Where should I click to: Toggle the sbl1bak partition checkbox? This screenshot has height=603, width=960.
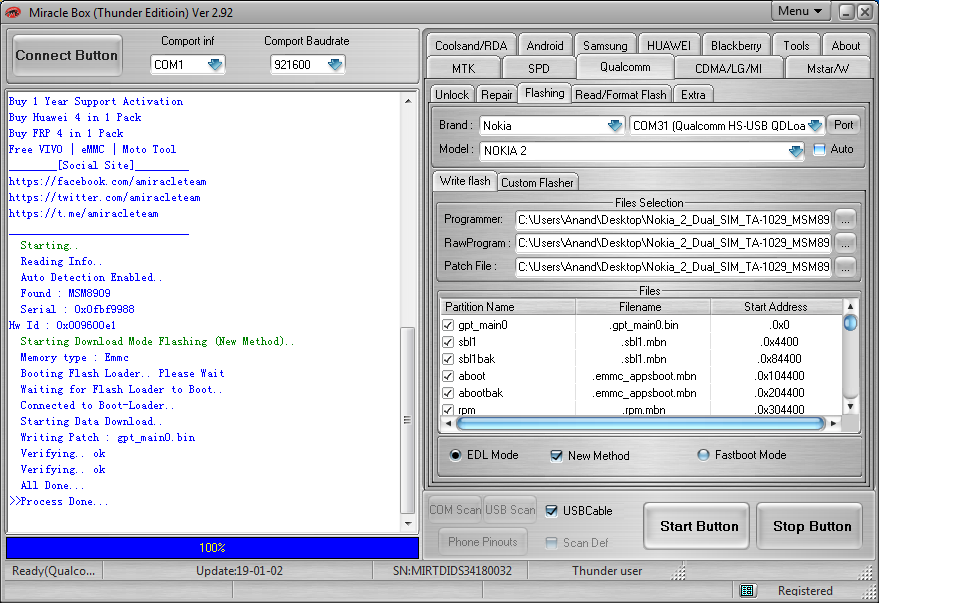tap(448, 359)
